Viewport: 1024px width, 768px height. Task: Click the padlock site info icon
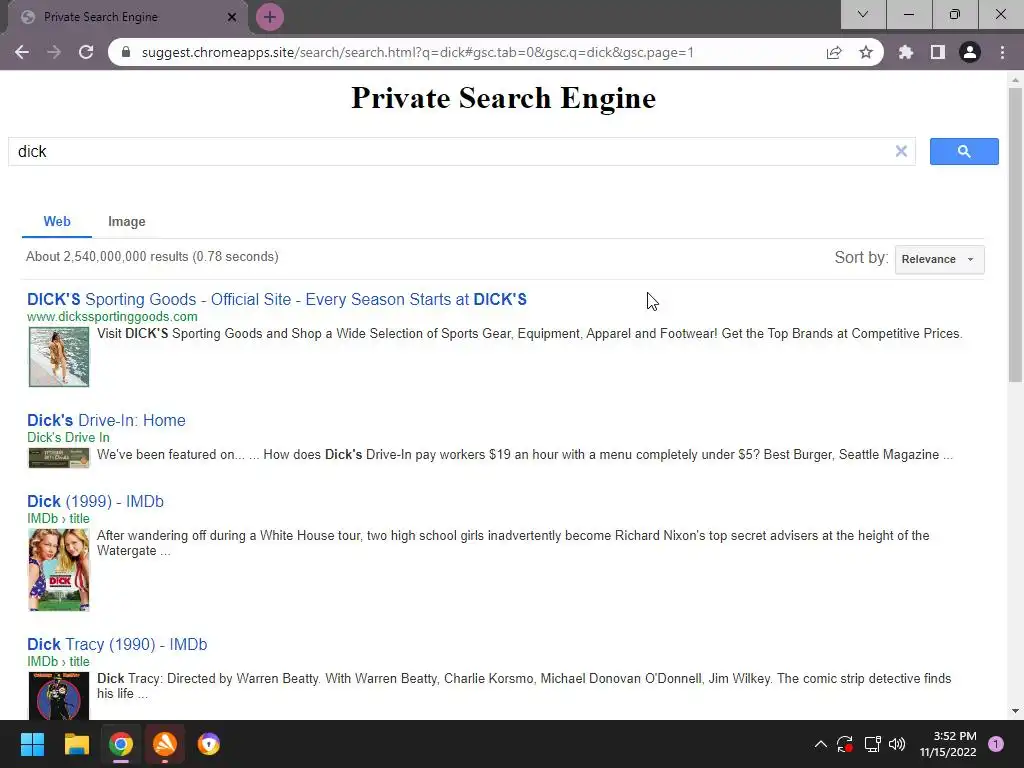click(126, 52)
